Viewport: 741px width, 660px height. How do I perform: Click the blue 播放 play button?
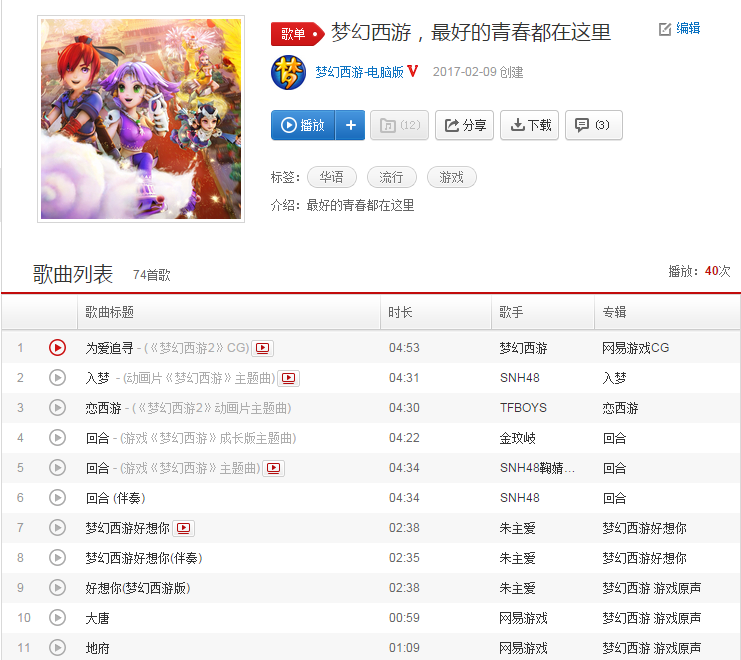click(x=303, y=125)
